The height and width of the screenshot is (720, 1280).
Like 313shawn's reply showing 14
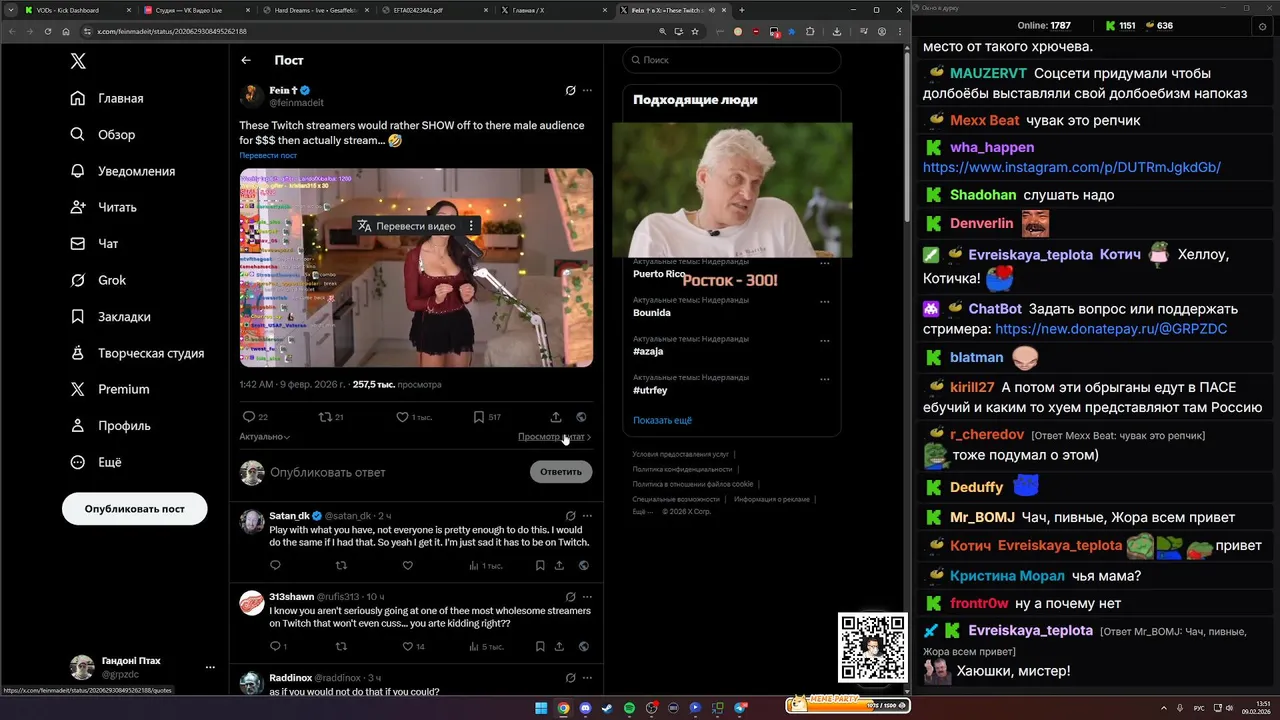tap(407, 646)
